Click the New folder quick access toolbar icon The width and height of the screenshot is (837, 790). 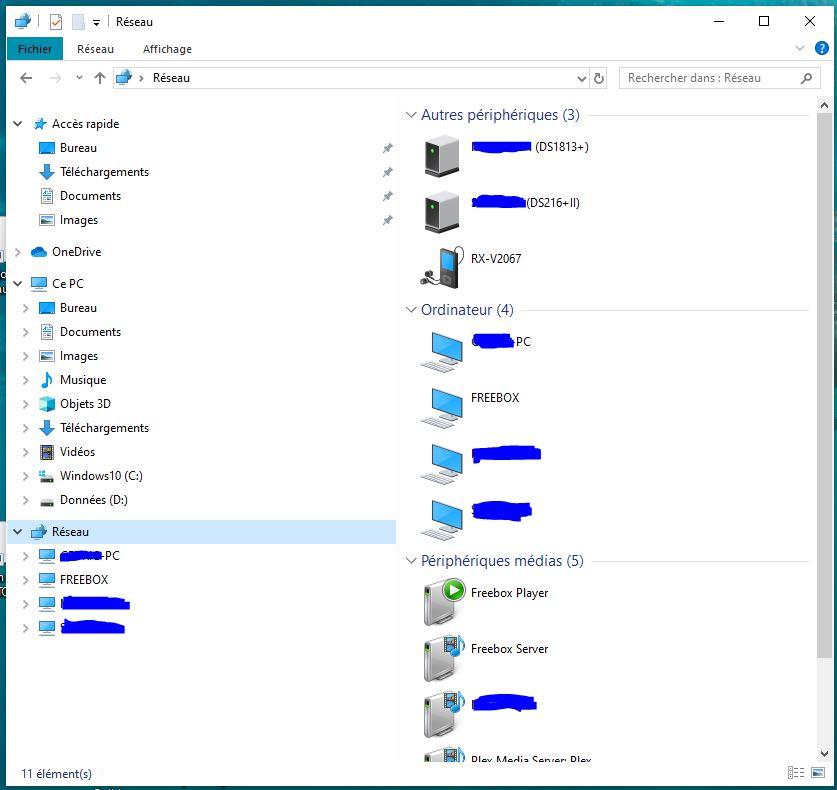click(78, 22)
